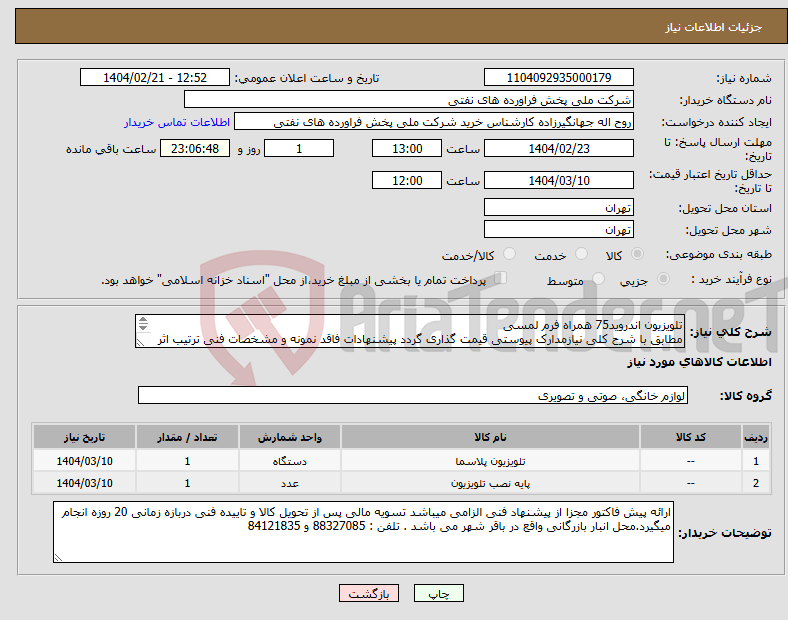Click the شماره نیاز field 1104092935000179

[559, 77]
